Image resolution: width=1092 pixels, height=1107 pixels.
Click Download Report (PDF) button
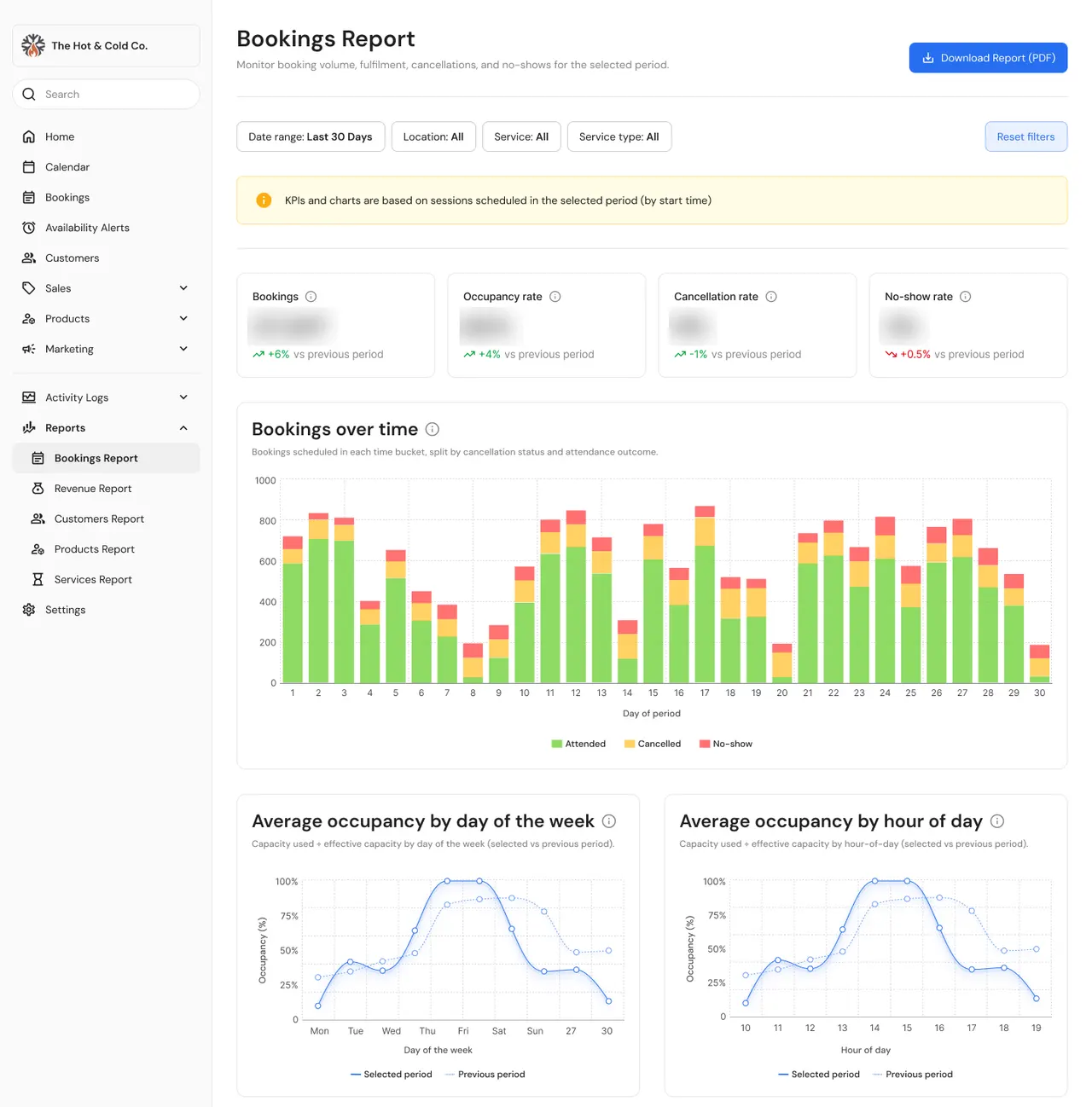[988, 58]
